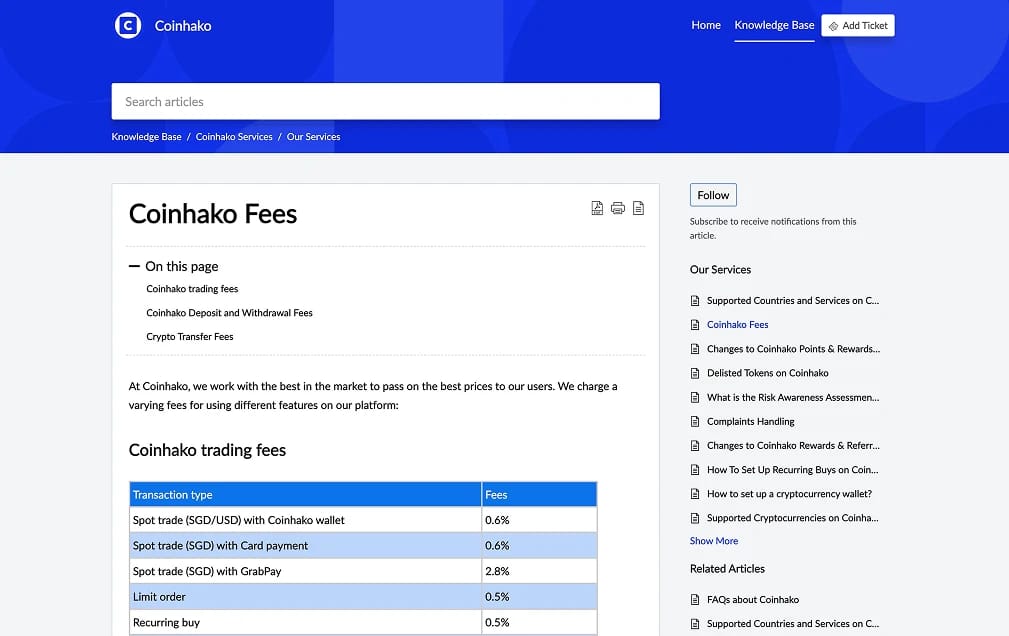Click the Coinhako logo icon
This screenshot has height=636, width=1009.
[x=128, y=26]
